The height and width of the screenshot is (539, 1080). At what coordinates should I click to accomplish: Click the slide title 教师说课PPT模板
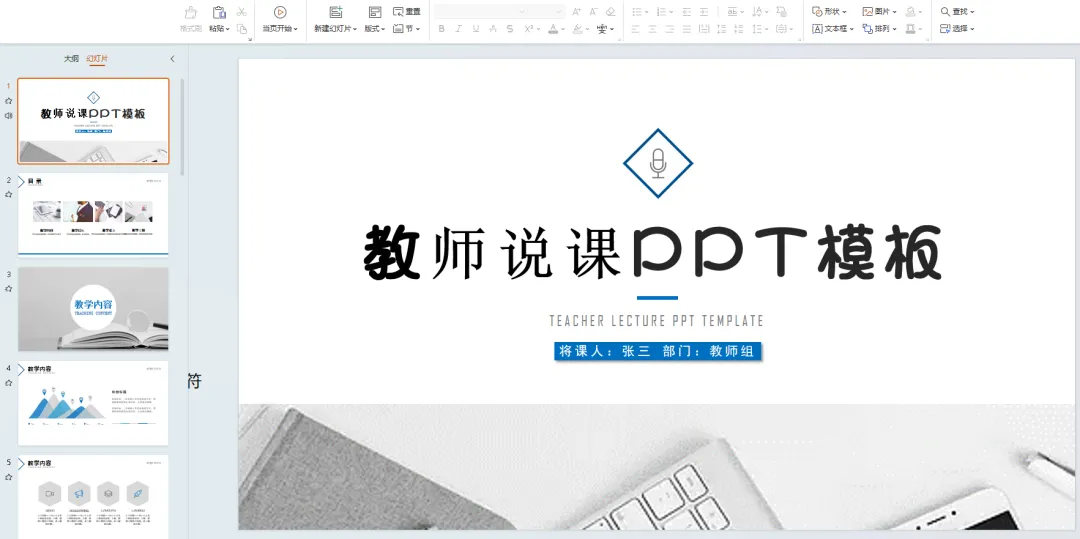tap(652, 253)
